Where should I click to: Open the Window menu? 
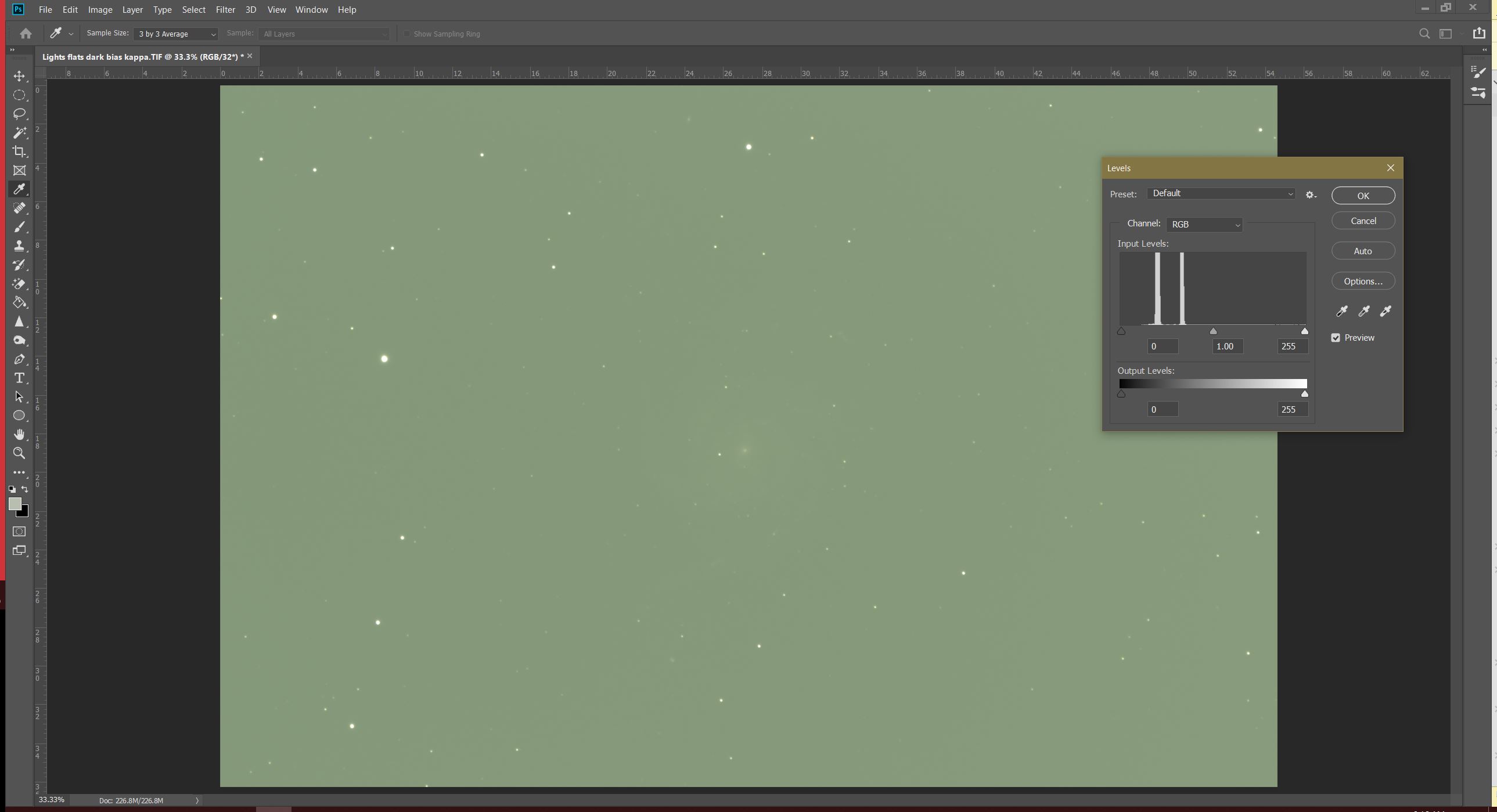click(x=311, y=10)
